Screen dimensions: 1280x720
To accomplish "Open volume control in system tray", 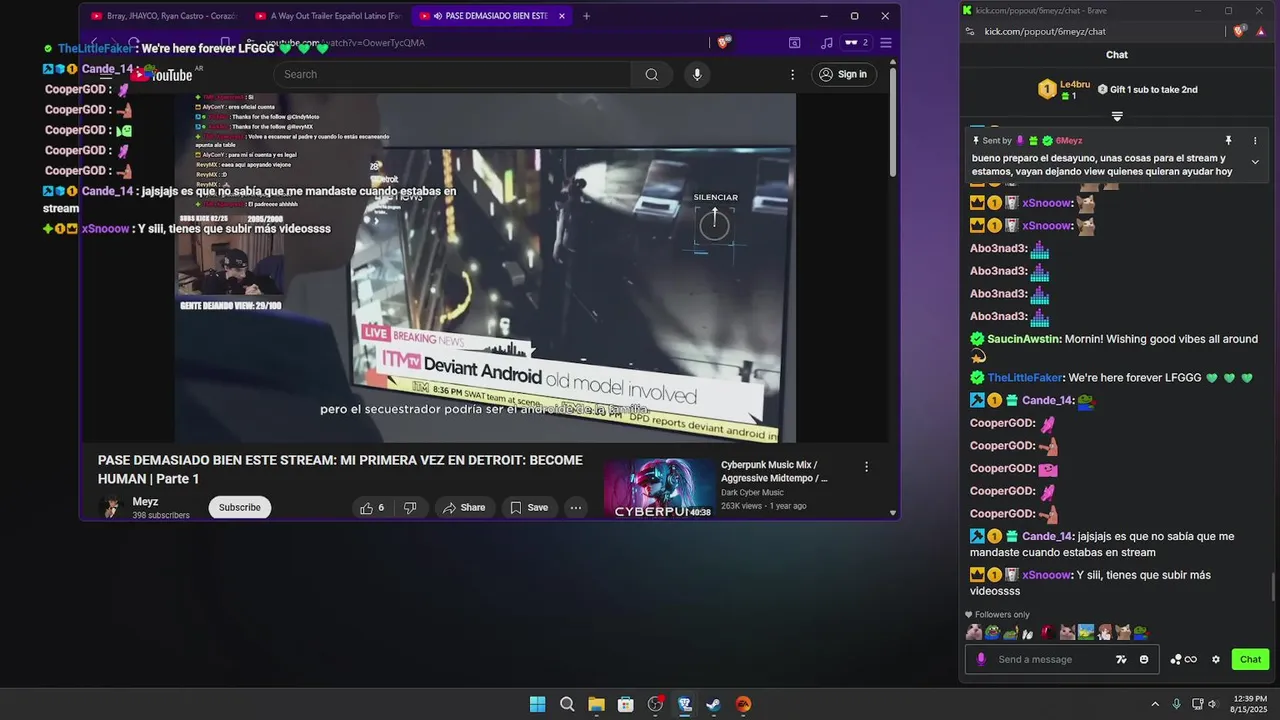I will click(x=1214, y=704).
